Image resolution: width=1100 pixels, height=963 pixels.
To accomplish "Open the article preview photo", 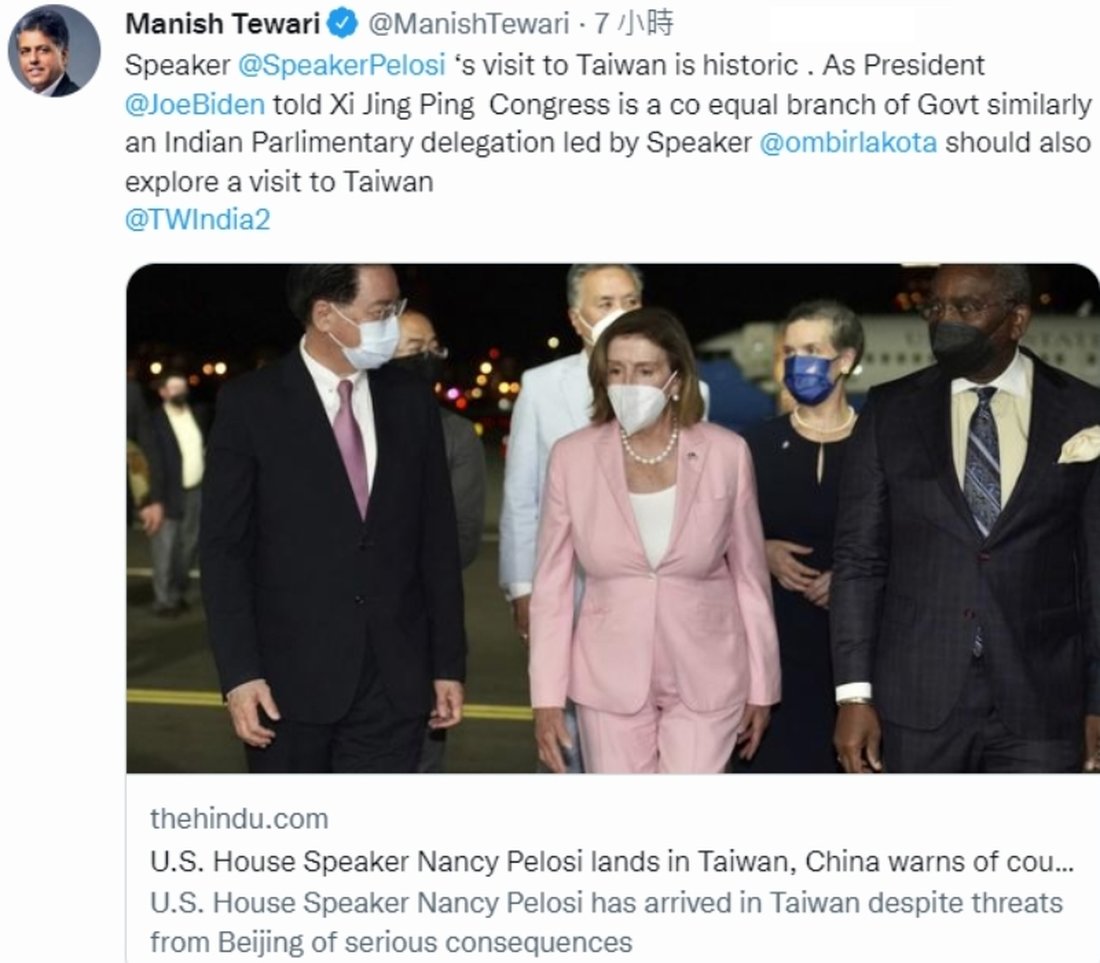I will 612,518.
